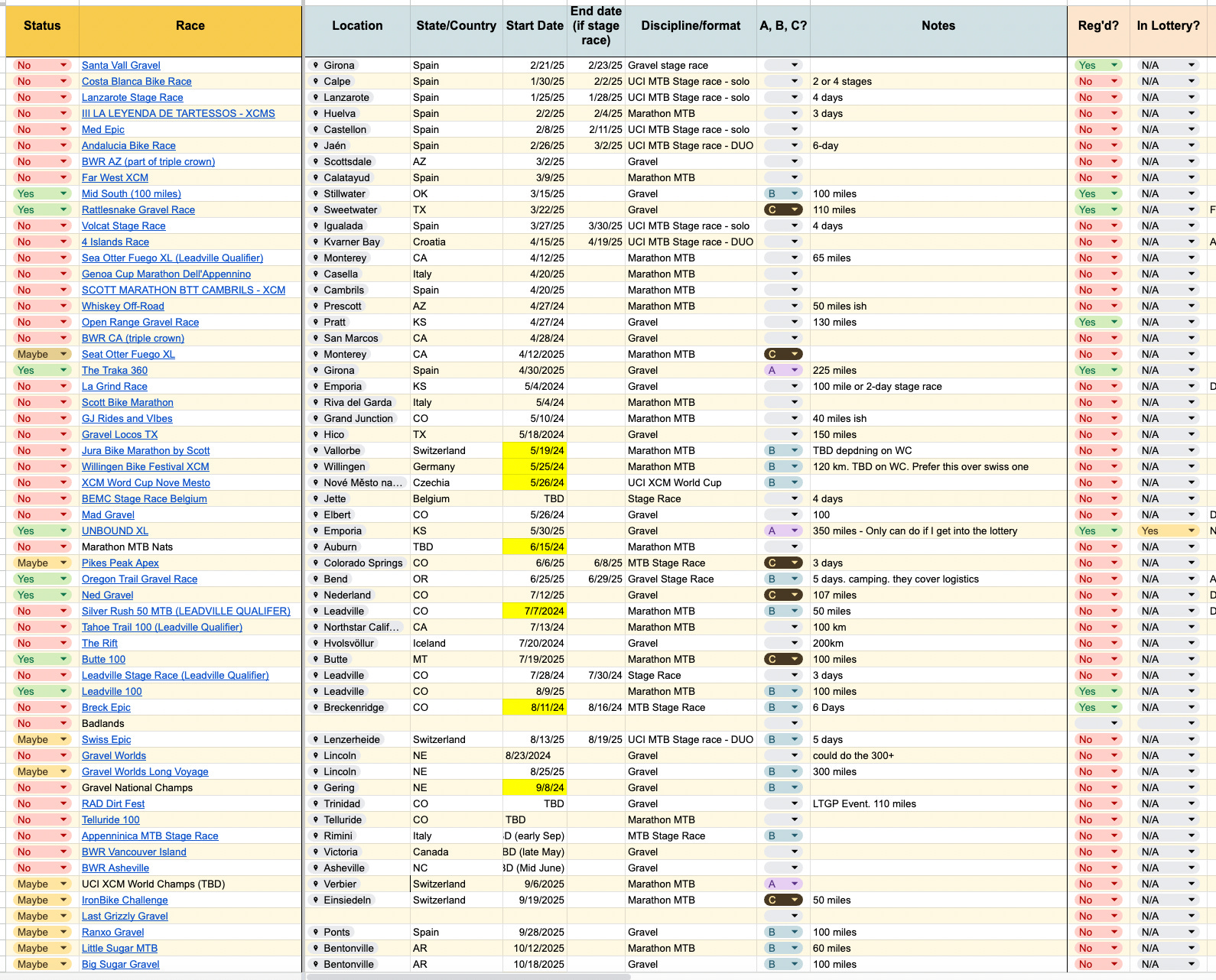Select the highlighted 9/8/24 start date cell
The height and width of the screenshot is (980, 1216).
pos(535,787)
